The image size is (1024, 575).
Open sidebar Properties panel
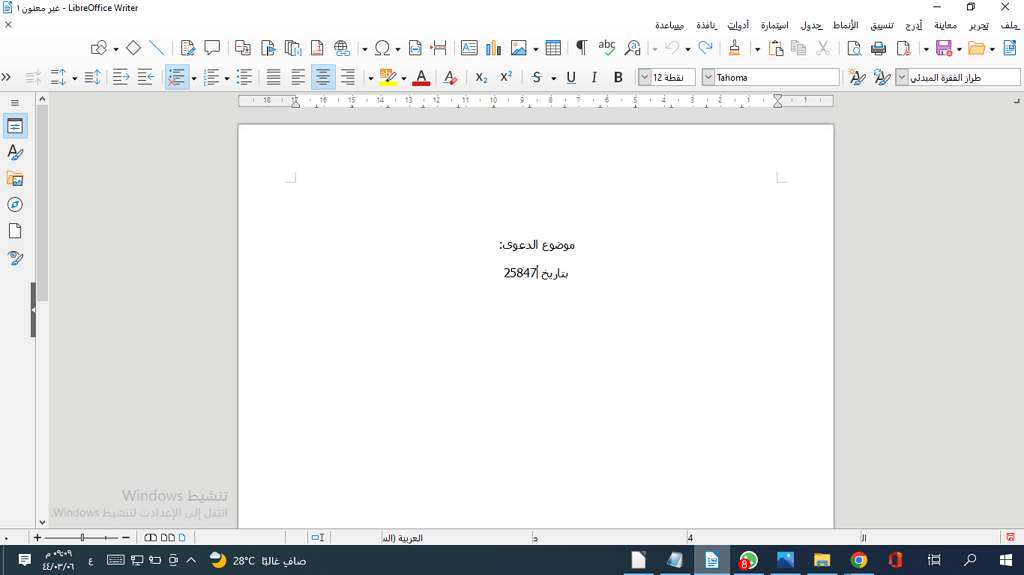point(15,127)
